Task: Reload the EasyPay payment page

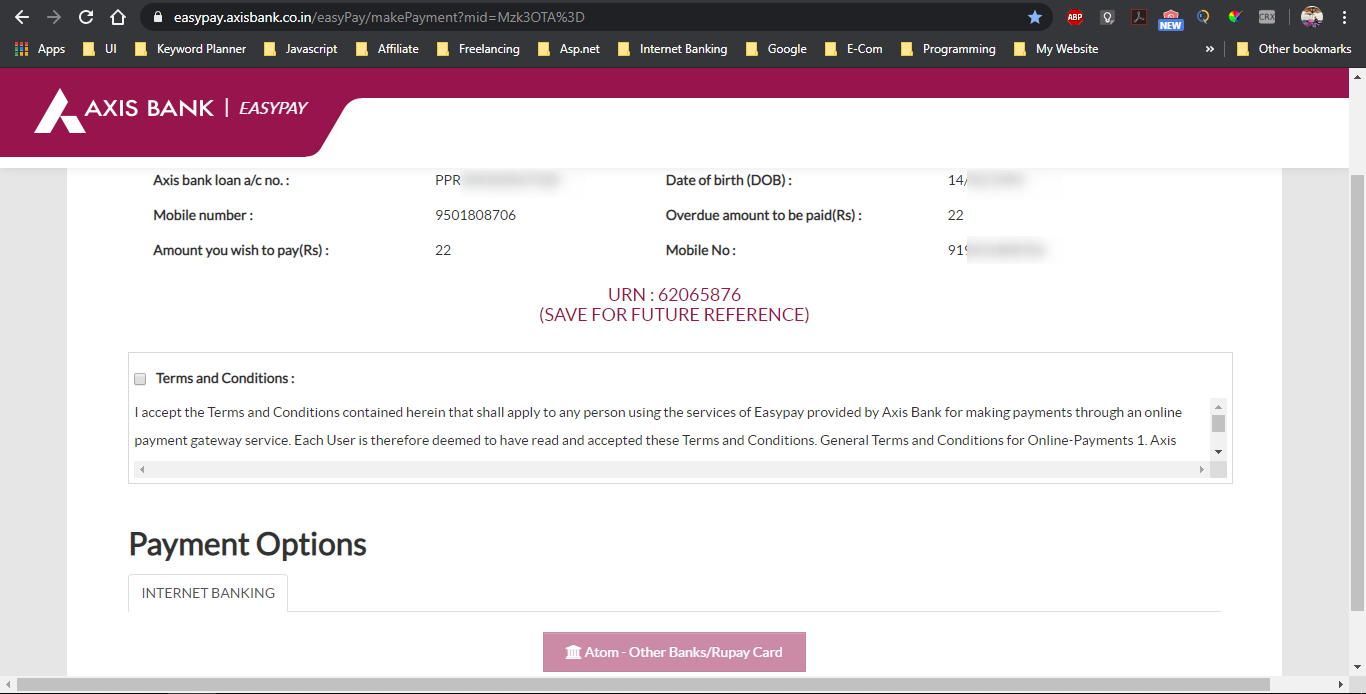Action: (86, 16)
